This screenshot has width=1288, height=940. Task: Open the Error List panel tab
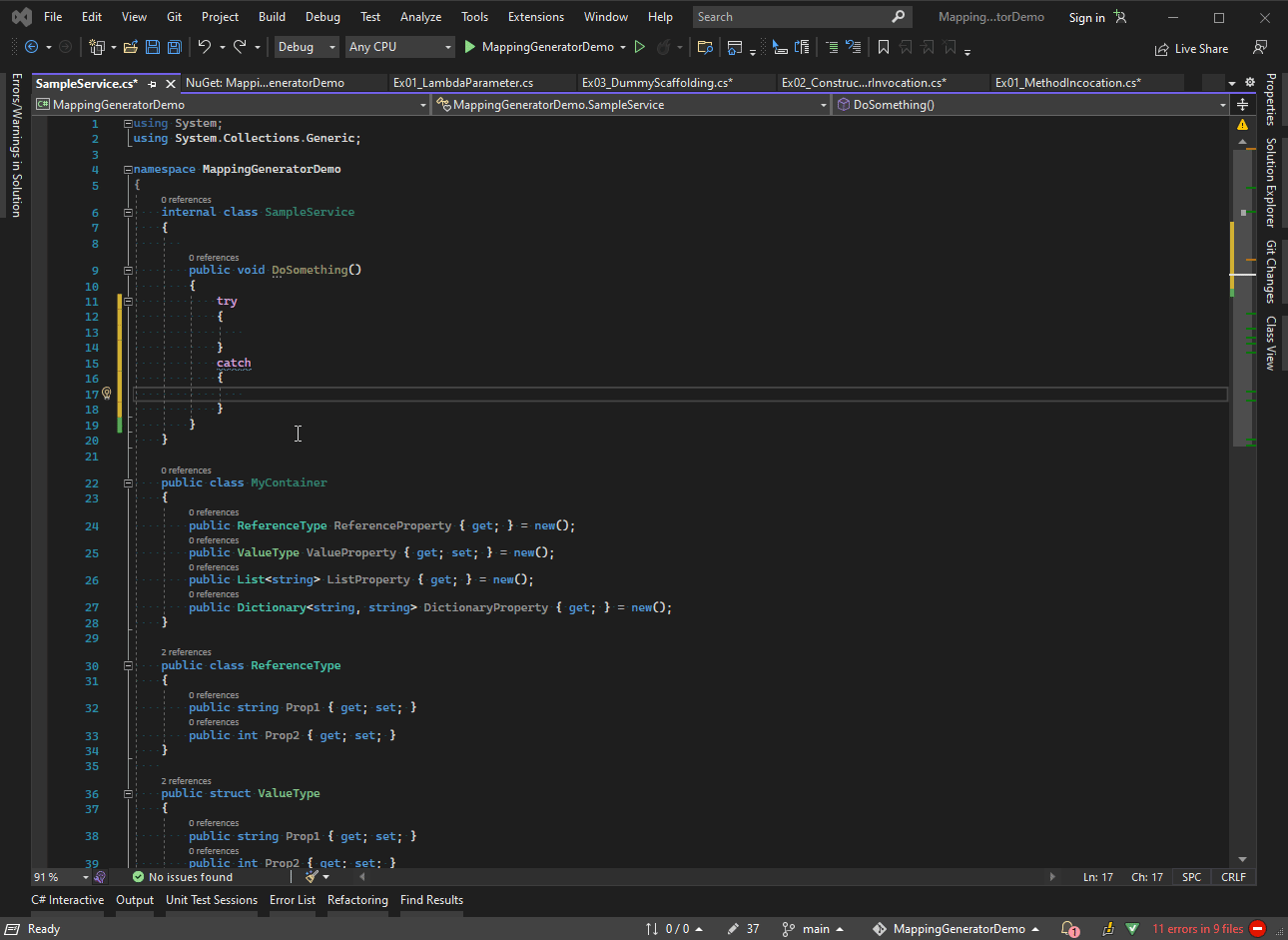[x=293, y=900]
